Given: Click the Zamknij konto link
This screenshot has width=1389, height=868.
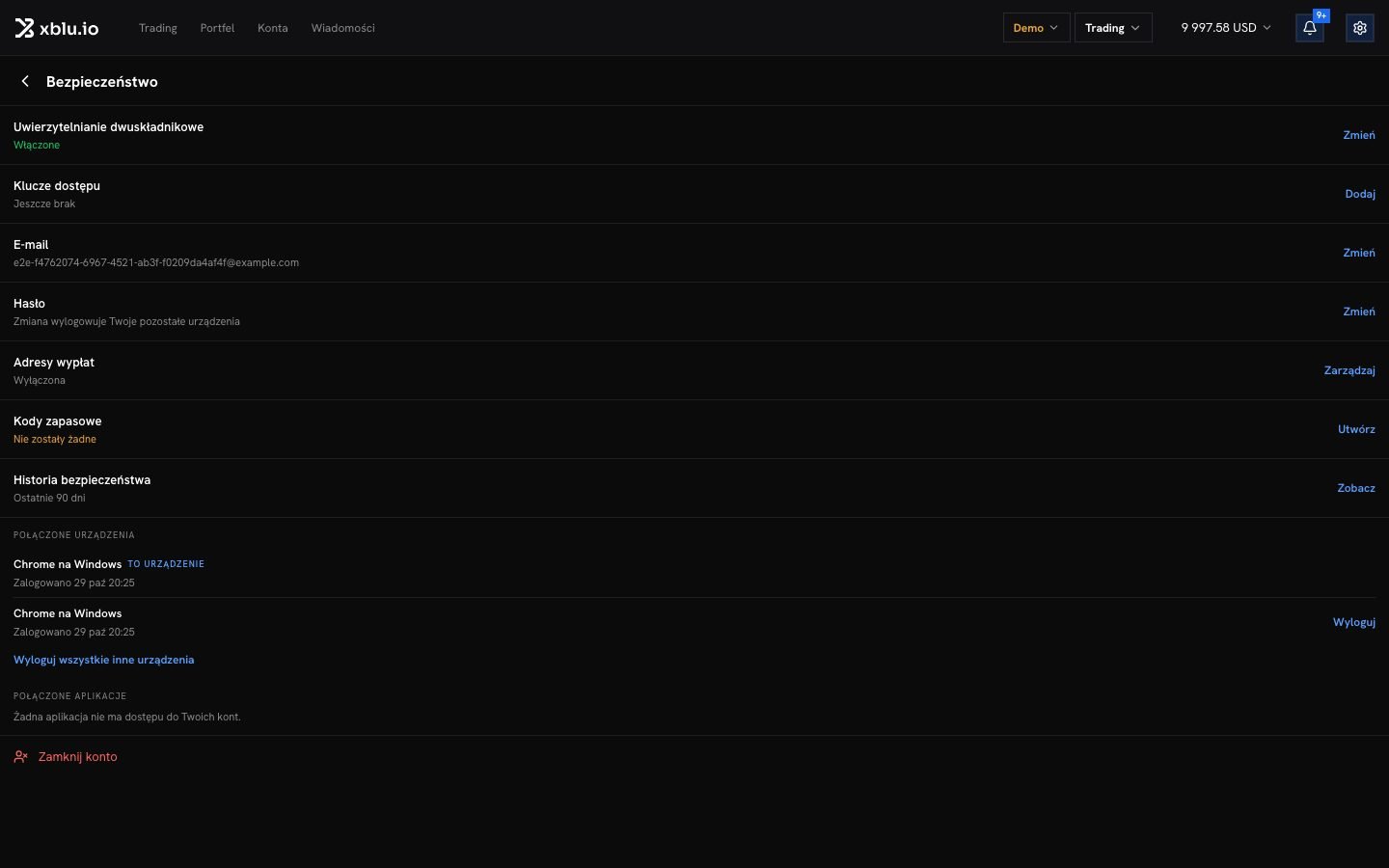Looking at the screenshot, I should (77, 757).
